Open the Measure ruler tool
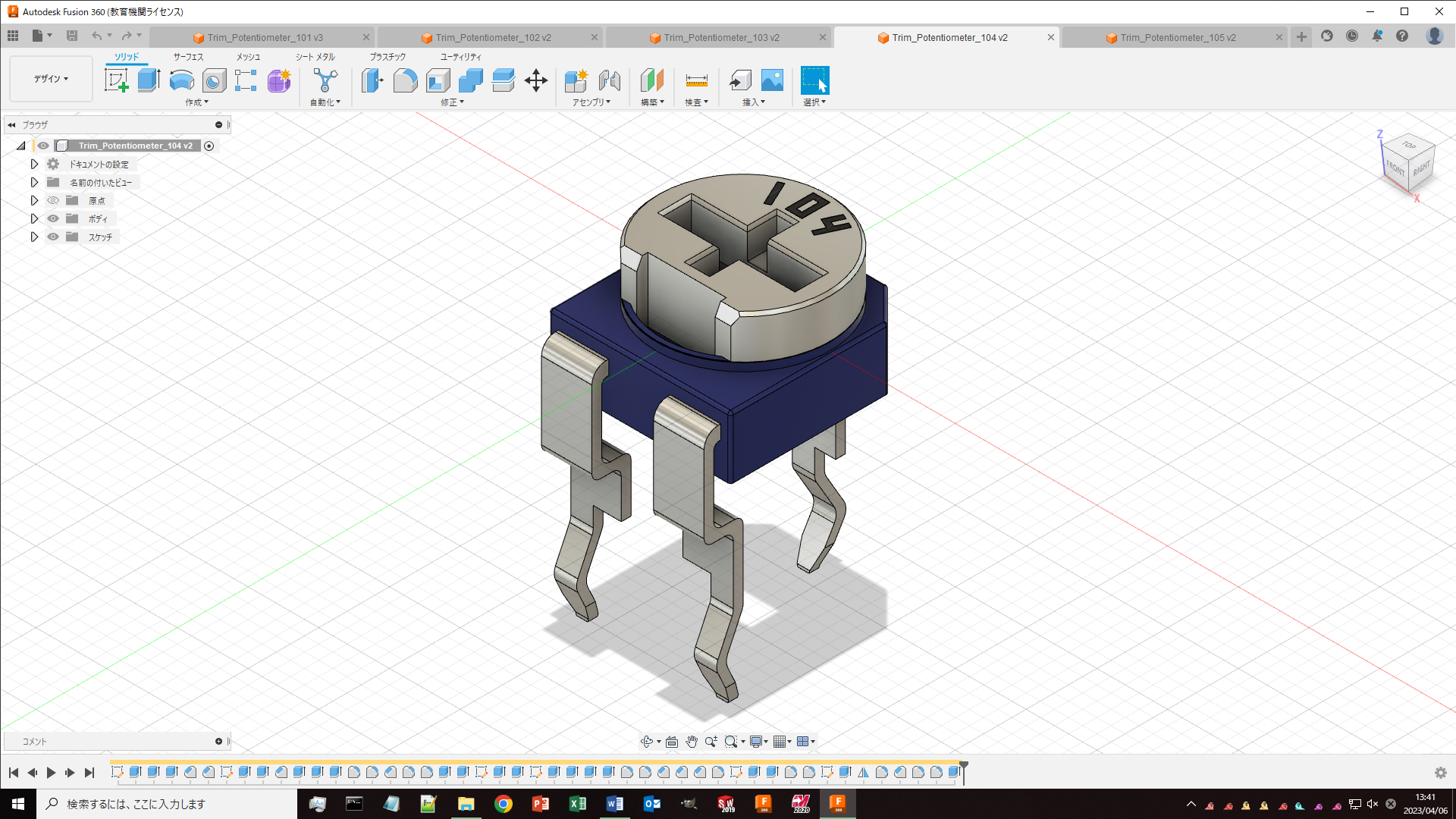This screenshot has width=1456, height=819. [696, 80]
